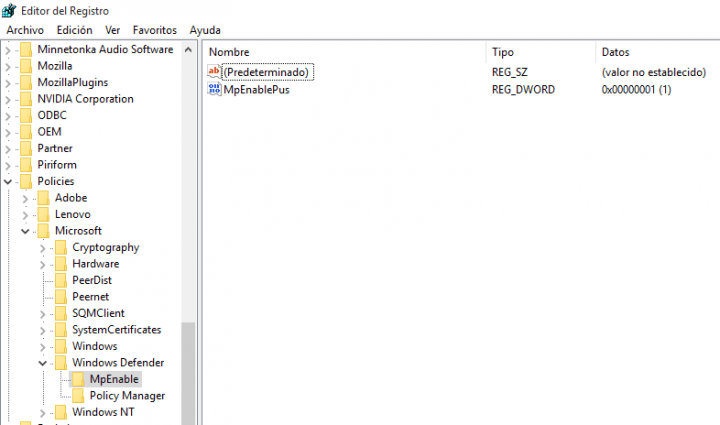720x425 pixels.
Task: Click the (Predeterminado) string value icon
Action: tap(214, 72)
